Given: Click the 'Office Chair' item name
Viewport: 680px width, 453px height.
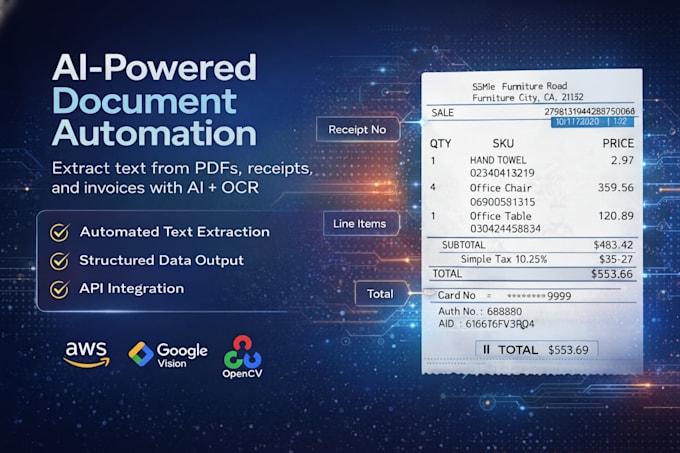Looking at the screenshot, I should (x=500, y=188).
